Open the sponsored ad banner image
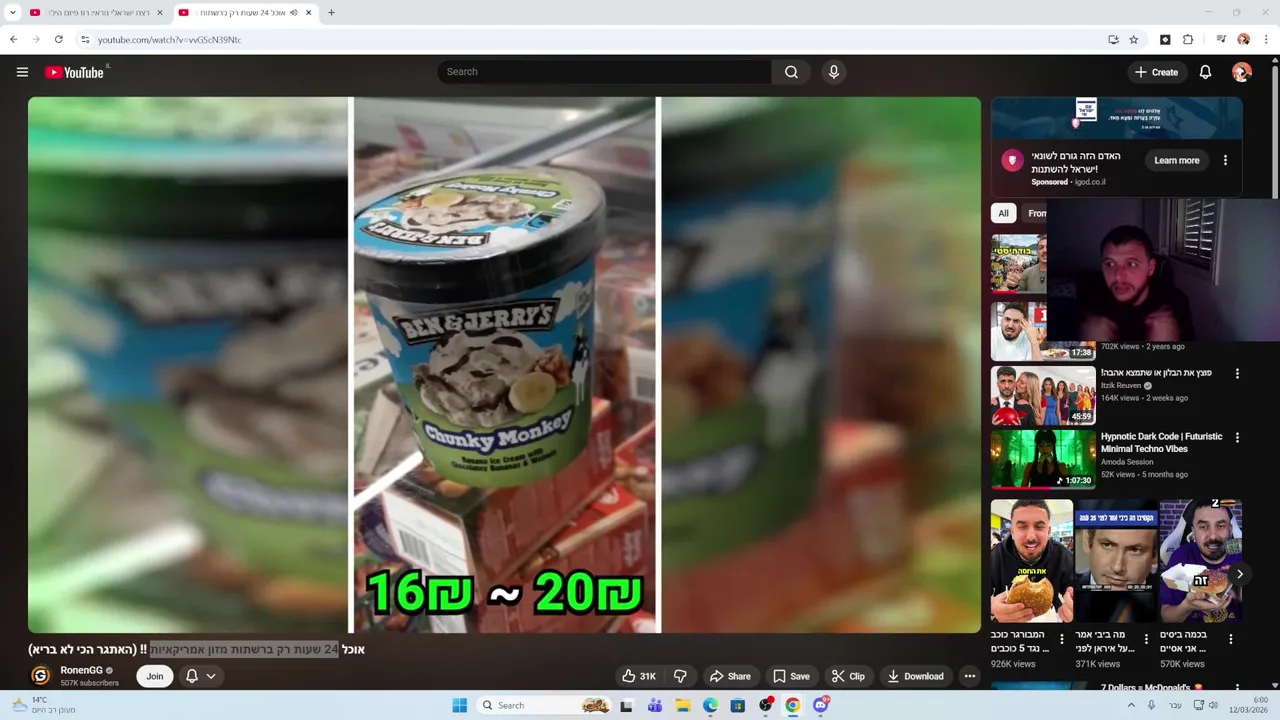Screen dimensions: 1280x720 tap(1117, 118)
